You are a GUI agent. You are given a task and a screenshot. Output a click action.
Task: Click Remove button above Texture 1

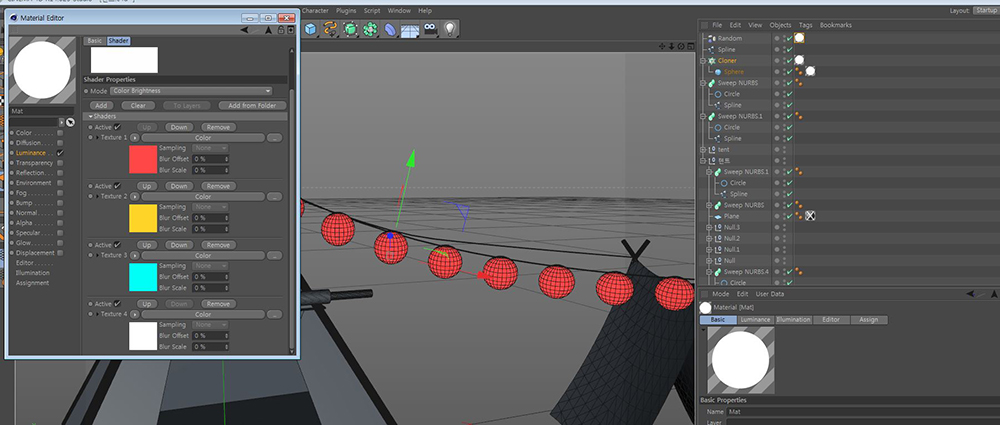[x=218, y=127]
